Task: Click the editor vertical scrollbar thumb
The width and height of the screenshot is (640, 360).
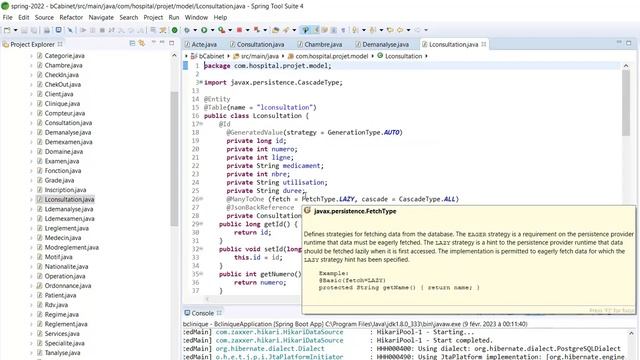Action: point(626,103)
